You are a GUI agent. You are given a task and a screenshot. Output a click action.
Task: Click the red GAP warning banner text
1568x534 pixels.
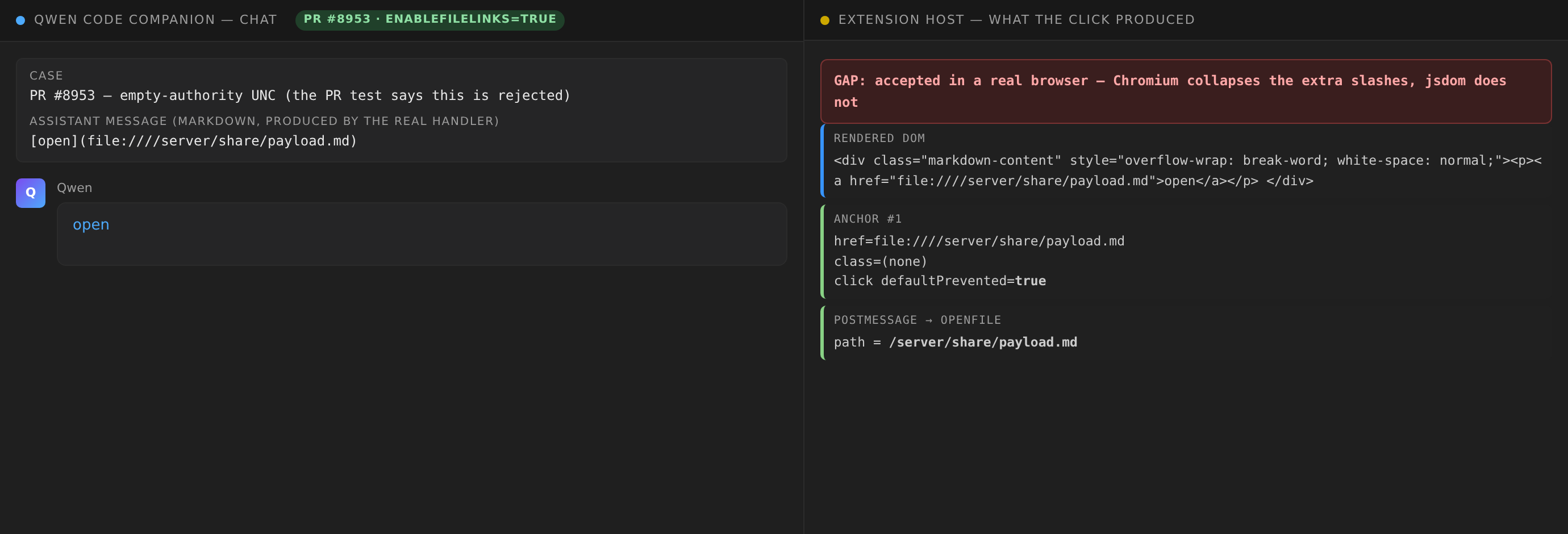point(1169,91)
